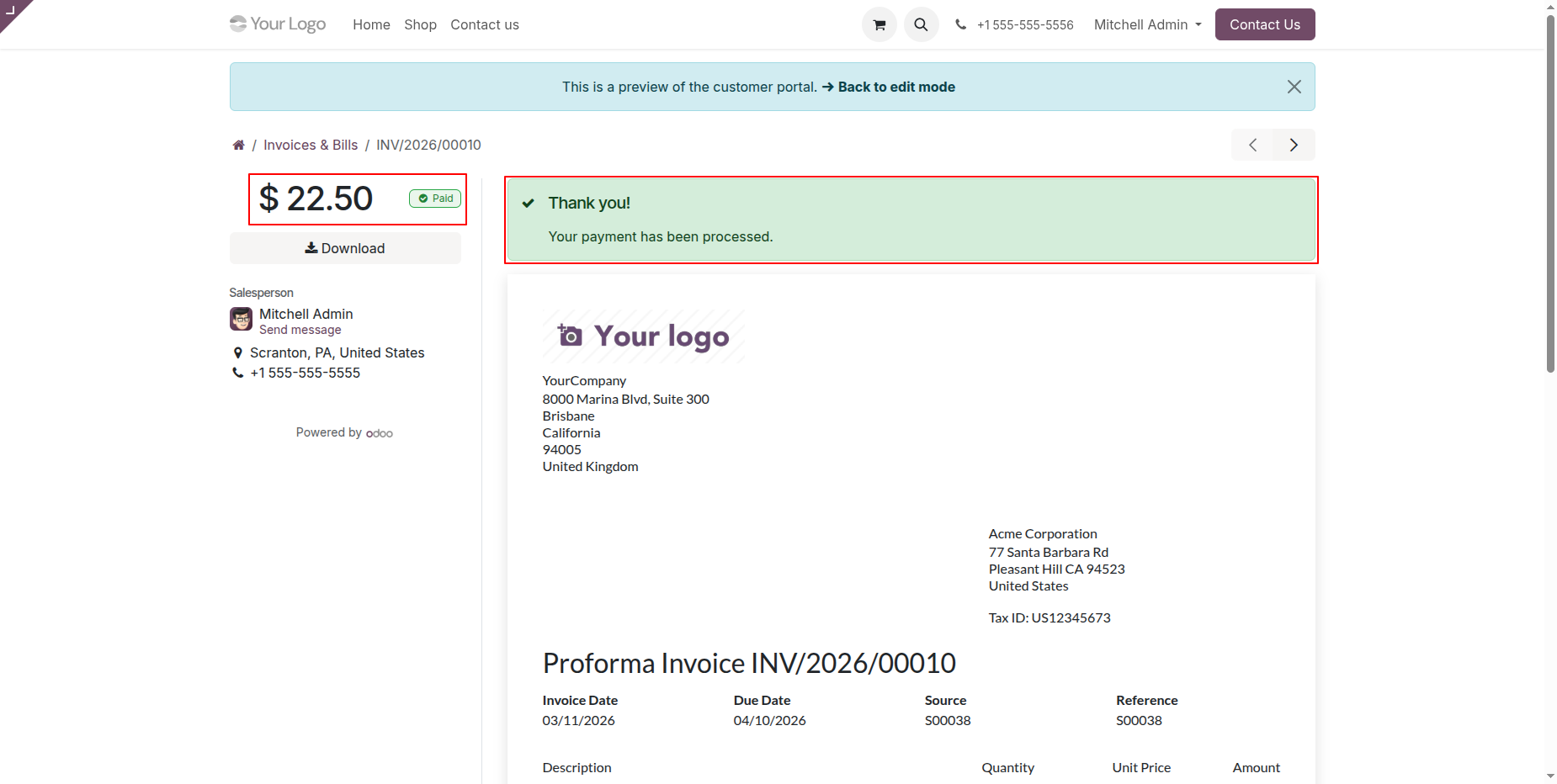Viewport: 1557px width, 784px height.
Task: Go to previous invoice arrow
Action: pos(1252,145)
